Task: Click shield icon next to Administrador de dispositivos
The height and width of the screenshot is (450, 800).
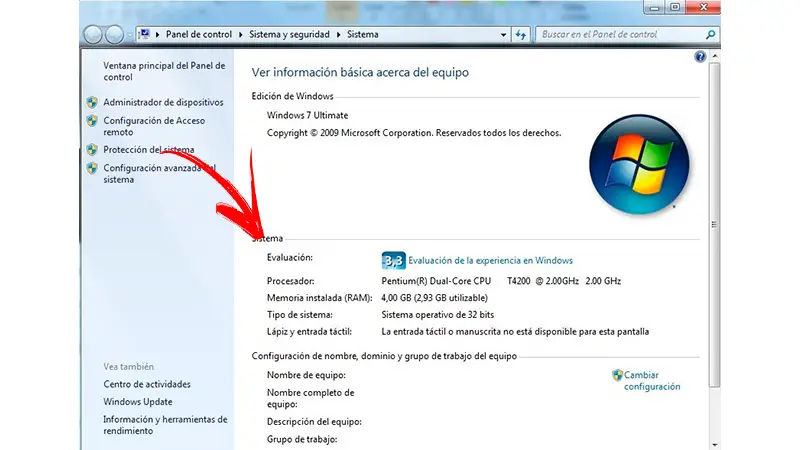Action: (92, 103)
